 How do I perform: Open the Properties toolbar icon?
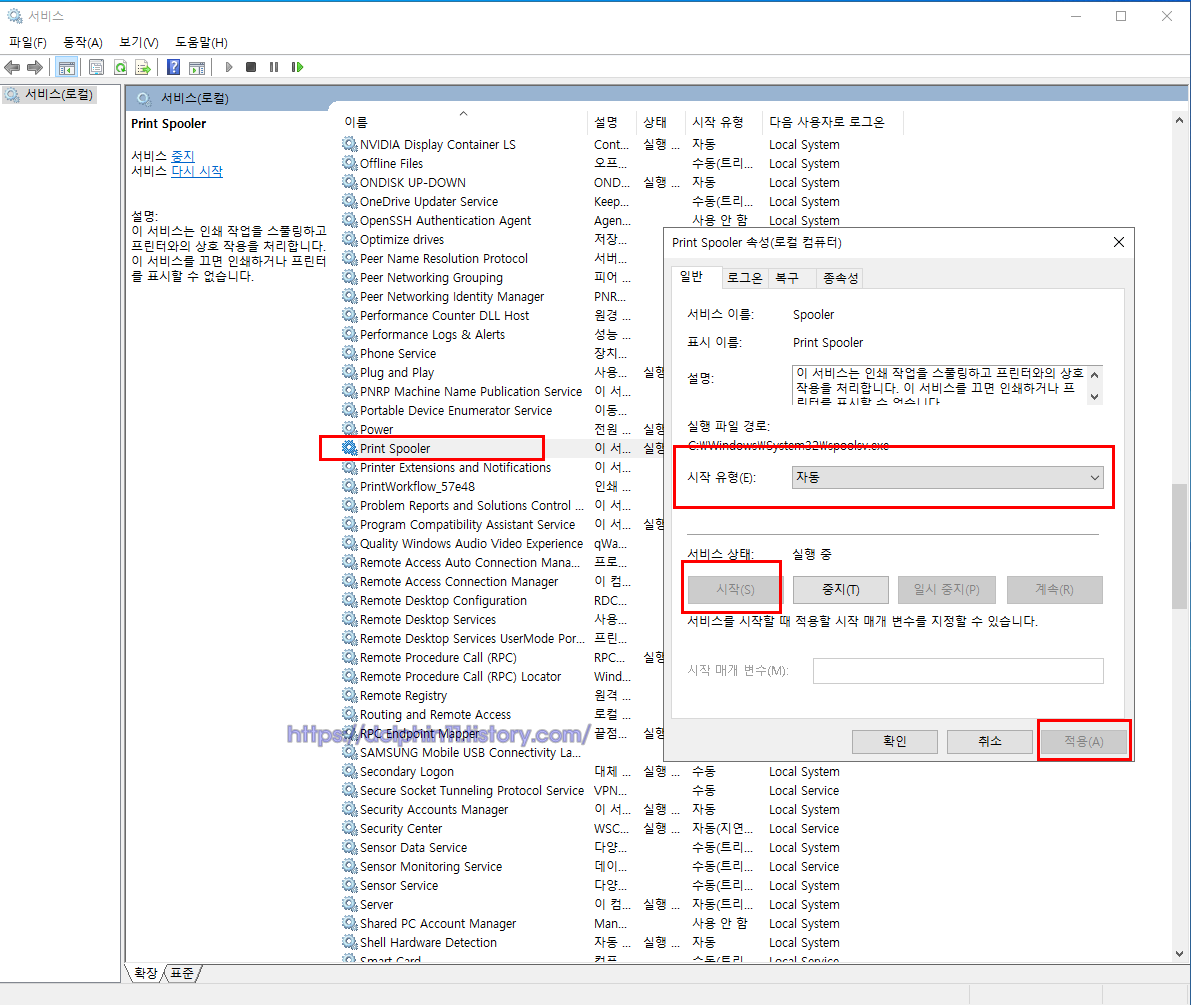coord(96,68)
